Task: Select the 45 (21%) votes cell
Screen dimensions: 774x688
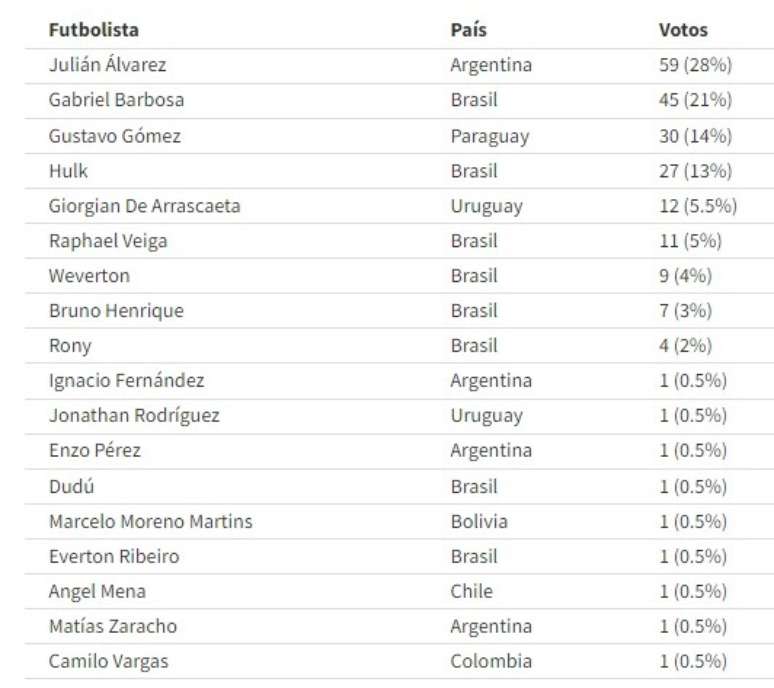Action: [x=695, y=100]
